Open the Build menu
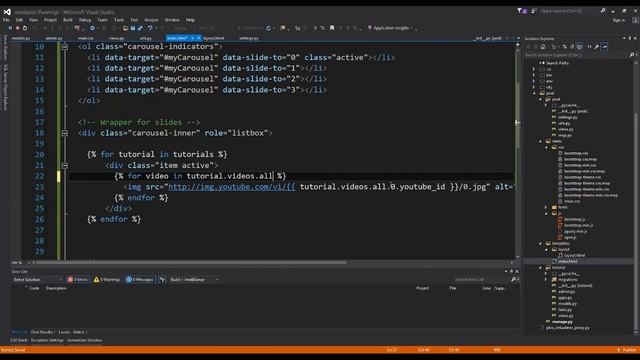This screenshot has width=640, height=360. click(68, 20)
